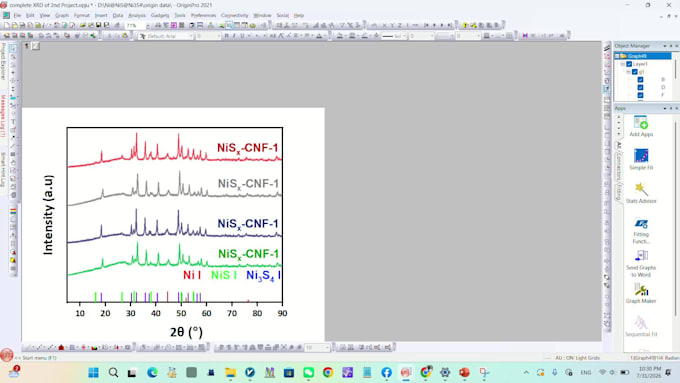Click the blue M icon in toolbar
Viewport: 680px width, 383px height.
(525, 36)
